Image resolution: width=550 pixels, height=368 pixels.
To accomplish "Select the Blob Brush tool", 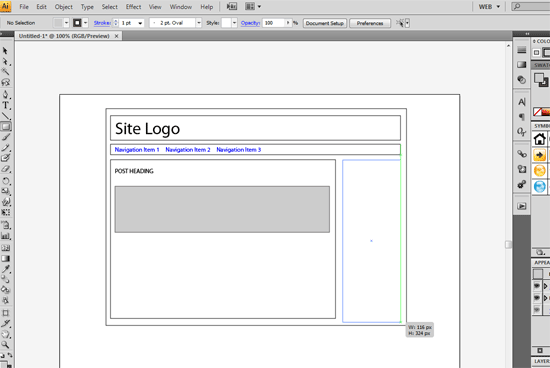I will click(x=5, y=158).
